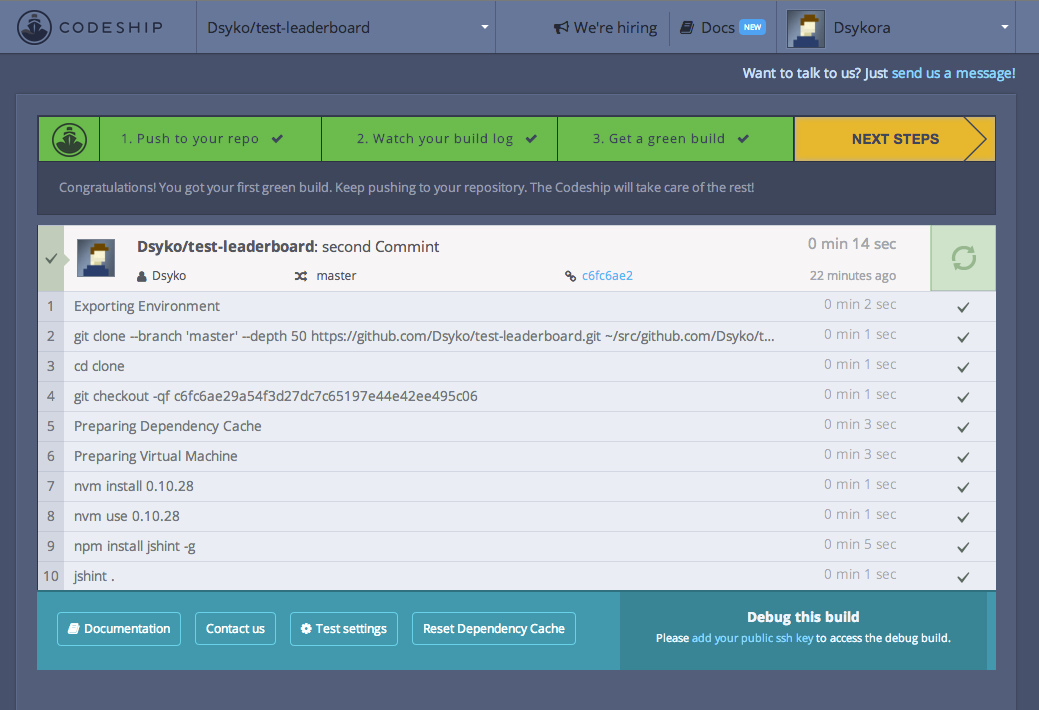Click the book icon next to Docs
This screenshot has height=710, width=1039.
(687, 28)
